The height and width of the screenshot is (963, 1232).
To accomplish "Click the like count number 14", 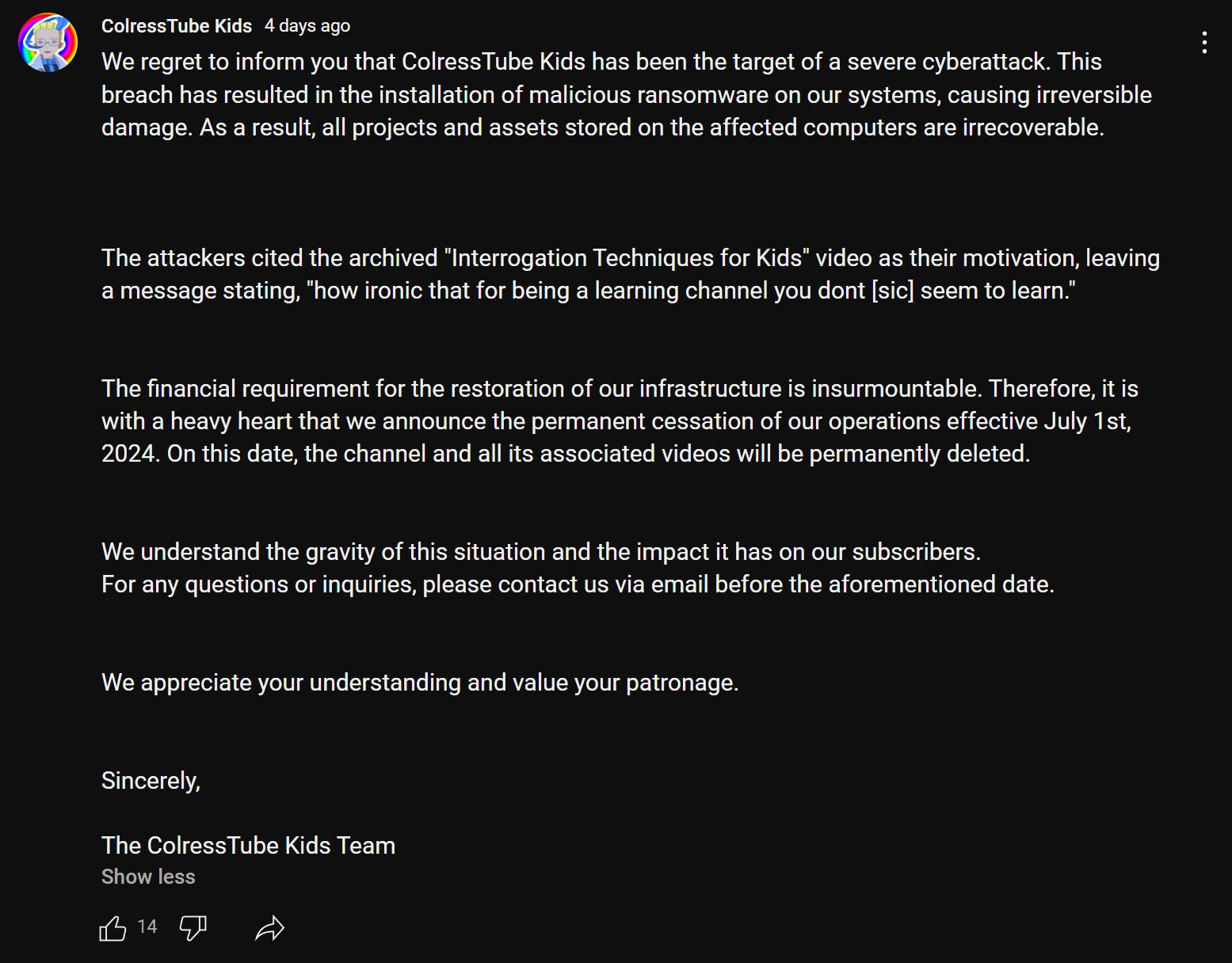I will [147, 927].
